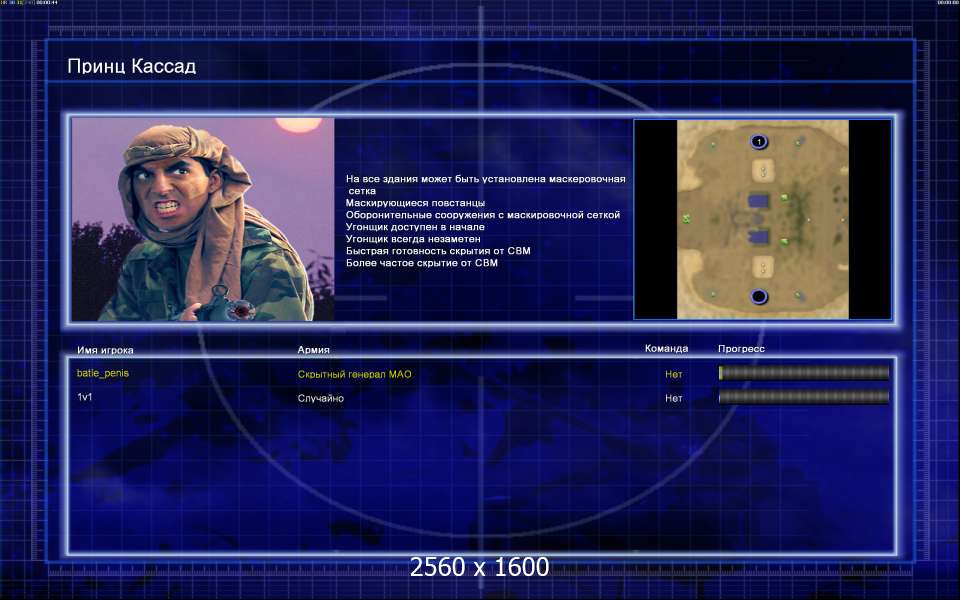Image resolution: width=960 pixels, height=600 pixels.
Task: Open the 'Случайно' army field
Action: (320, 398)
